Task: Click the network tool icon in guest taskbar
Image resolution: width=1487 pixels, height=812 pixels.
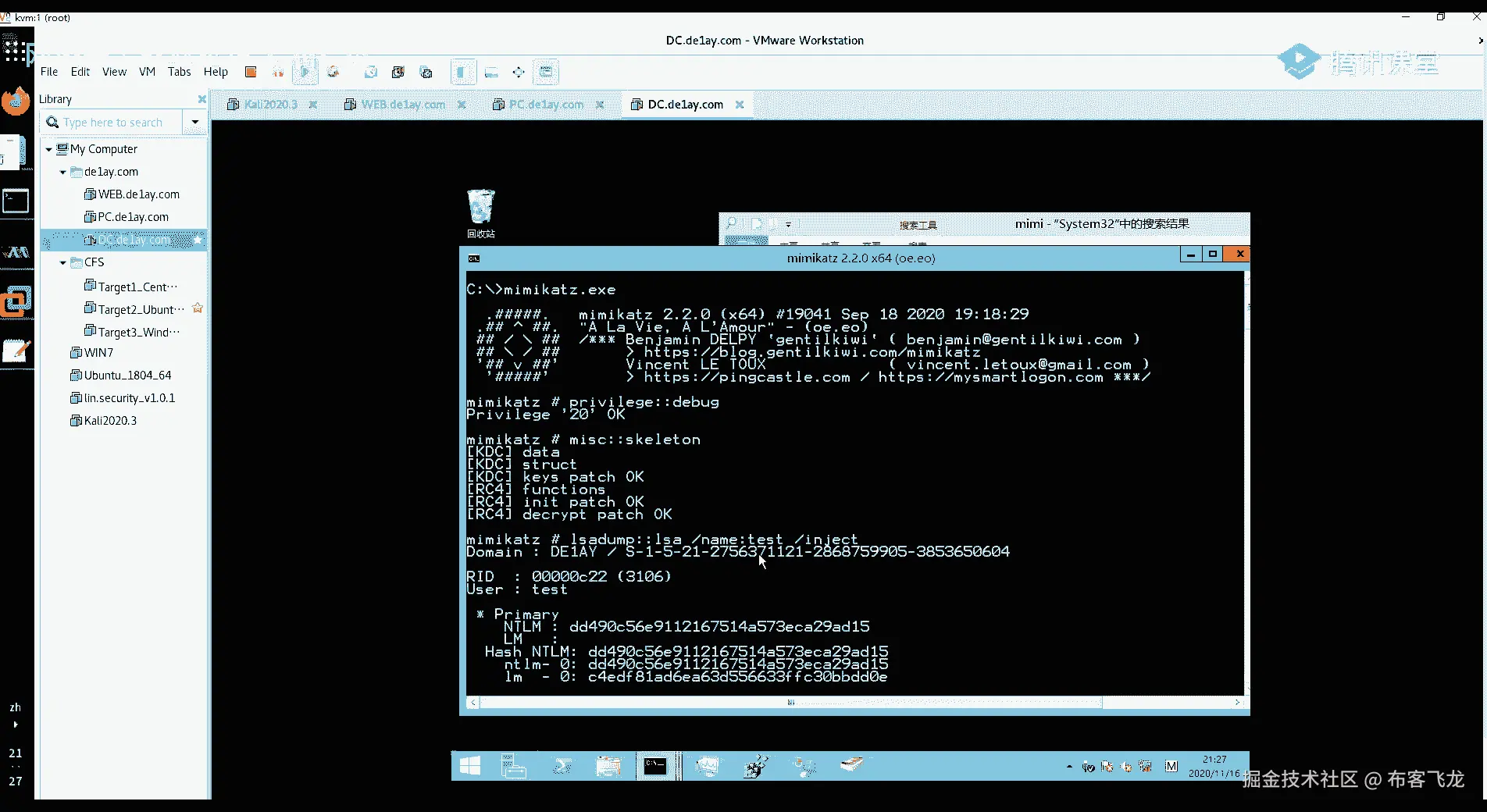Action: (804, 767)
